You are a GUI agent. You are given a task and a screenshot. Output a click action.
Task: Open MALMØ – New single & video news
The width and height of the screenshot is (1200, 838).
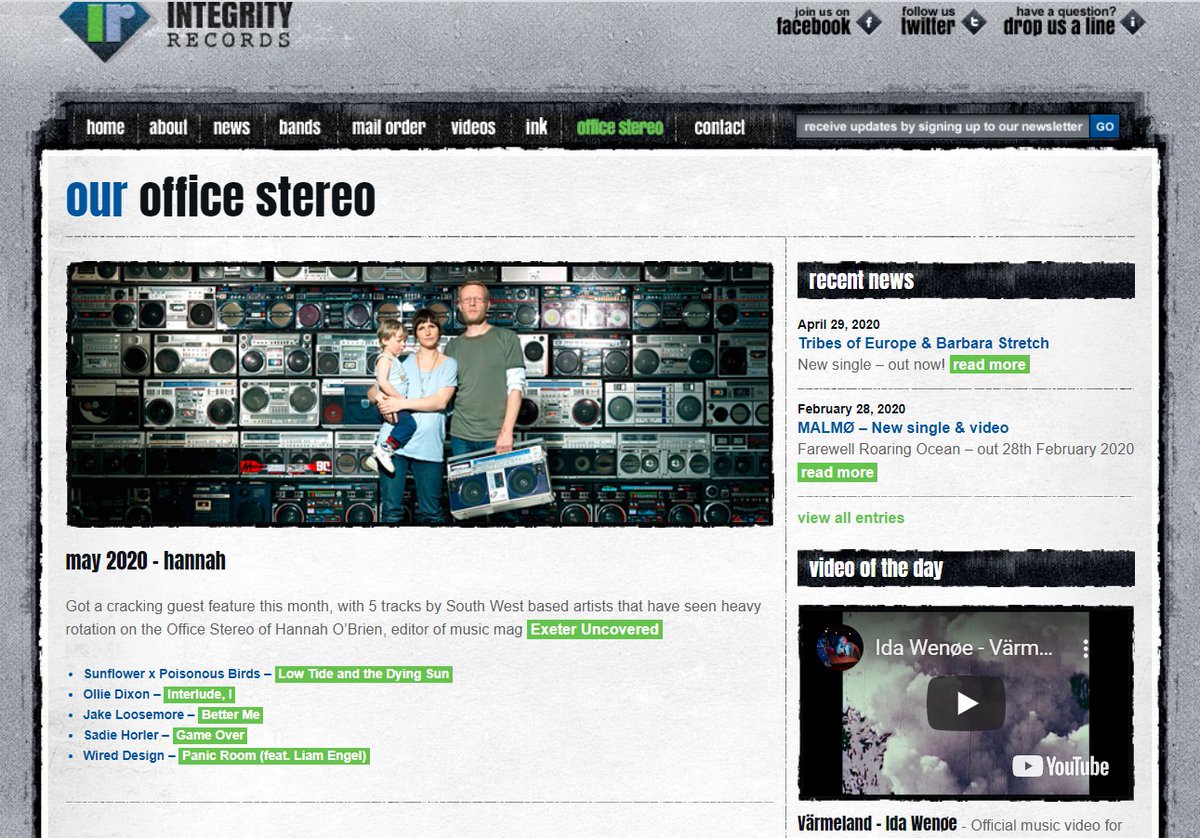click(x=903, y=428)
